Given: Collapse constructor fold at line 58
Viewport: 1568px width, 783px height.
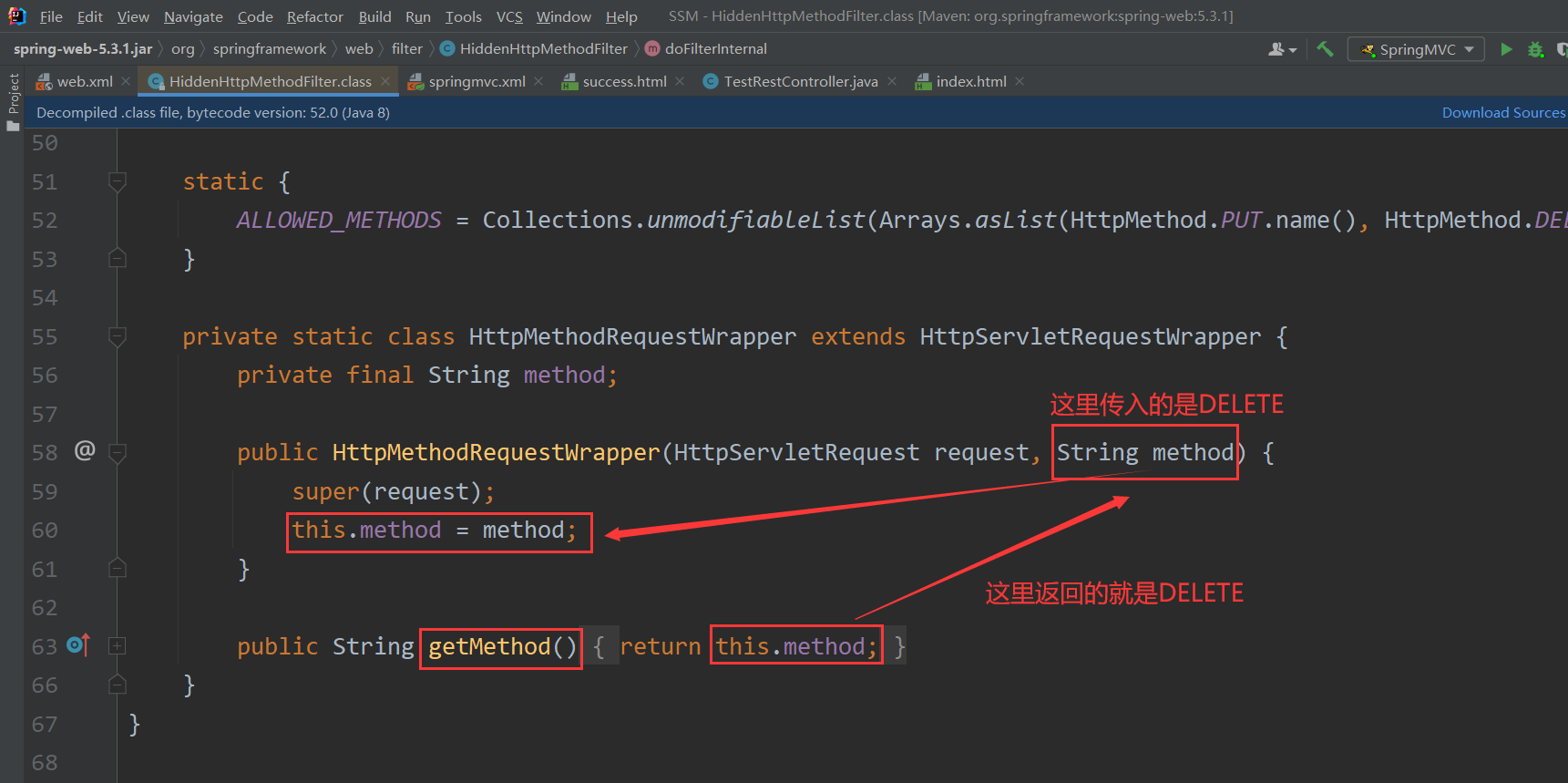Looking at the screenshot, I should [118, 452].
